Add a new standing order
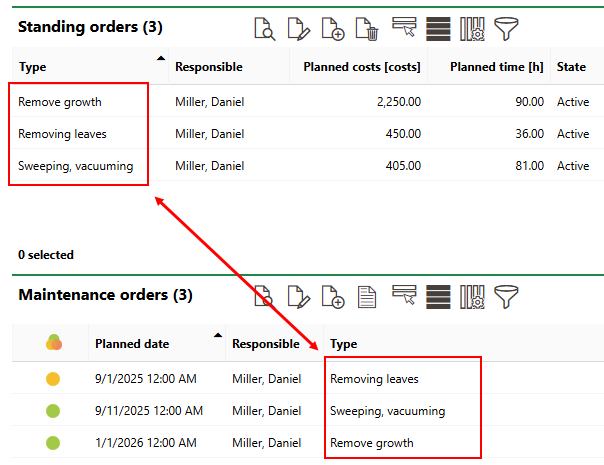The height and width of the screenshot is (465, 604). [x=333, y=29]
